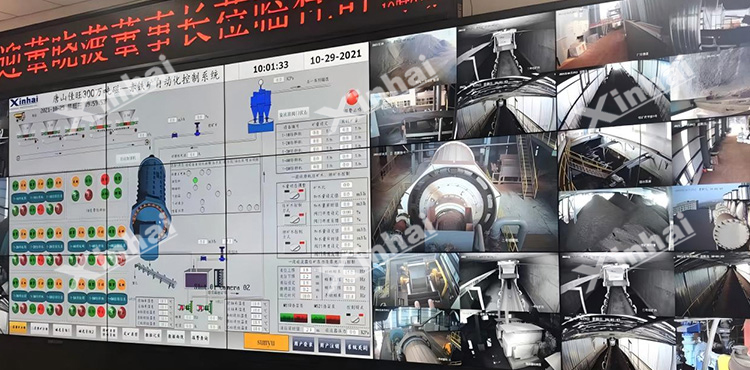Select the green-red level bar indicator
This screenshot has width=750, height=370.
(x=293, y=317)
